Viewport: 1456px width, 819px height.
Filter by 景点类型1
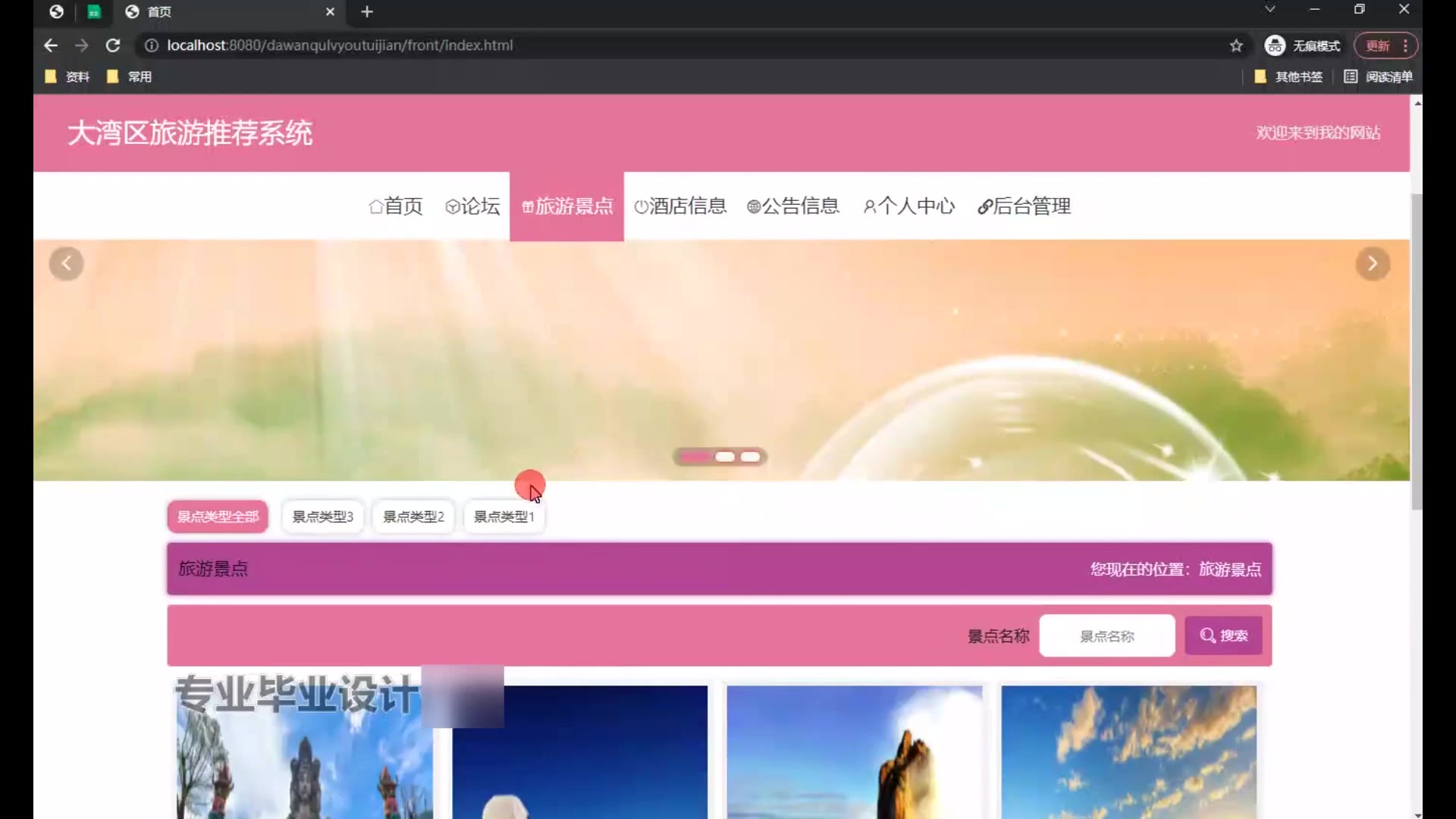click(504, 516)
